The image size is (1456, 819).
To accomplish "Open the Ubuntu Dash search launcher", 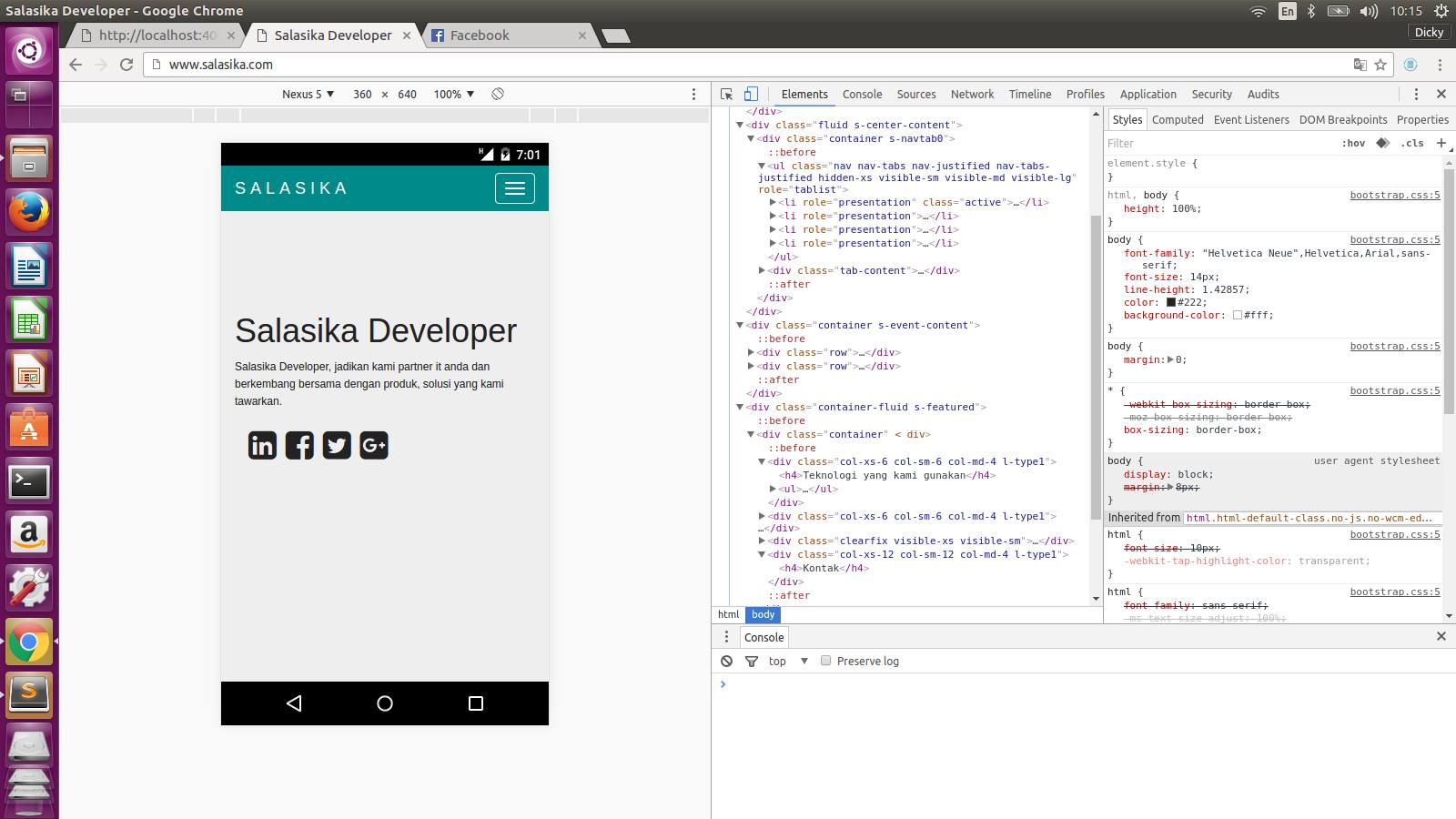I will tap(29, 50).
